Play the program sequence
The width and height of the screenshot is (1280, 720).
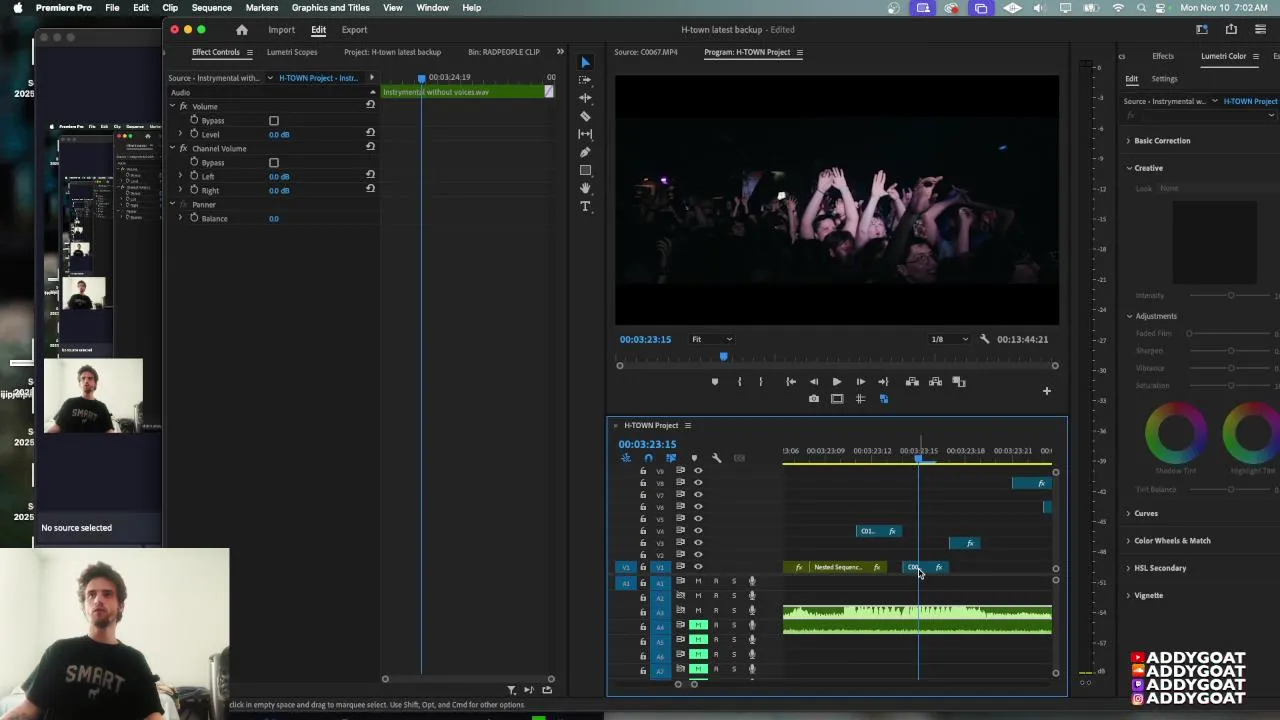click(837, 382)
